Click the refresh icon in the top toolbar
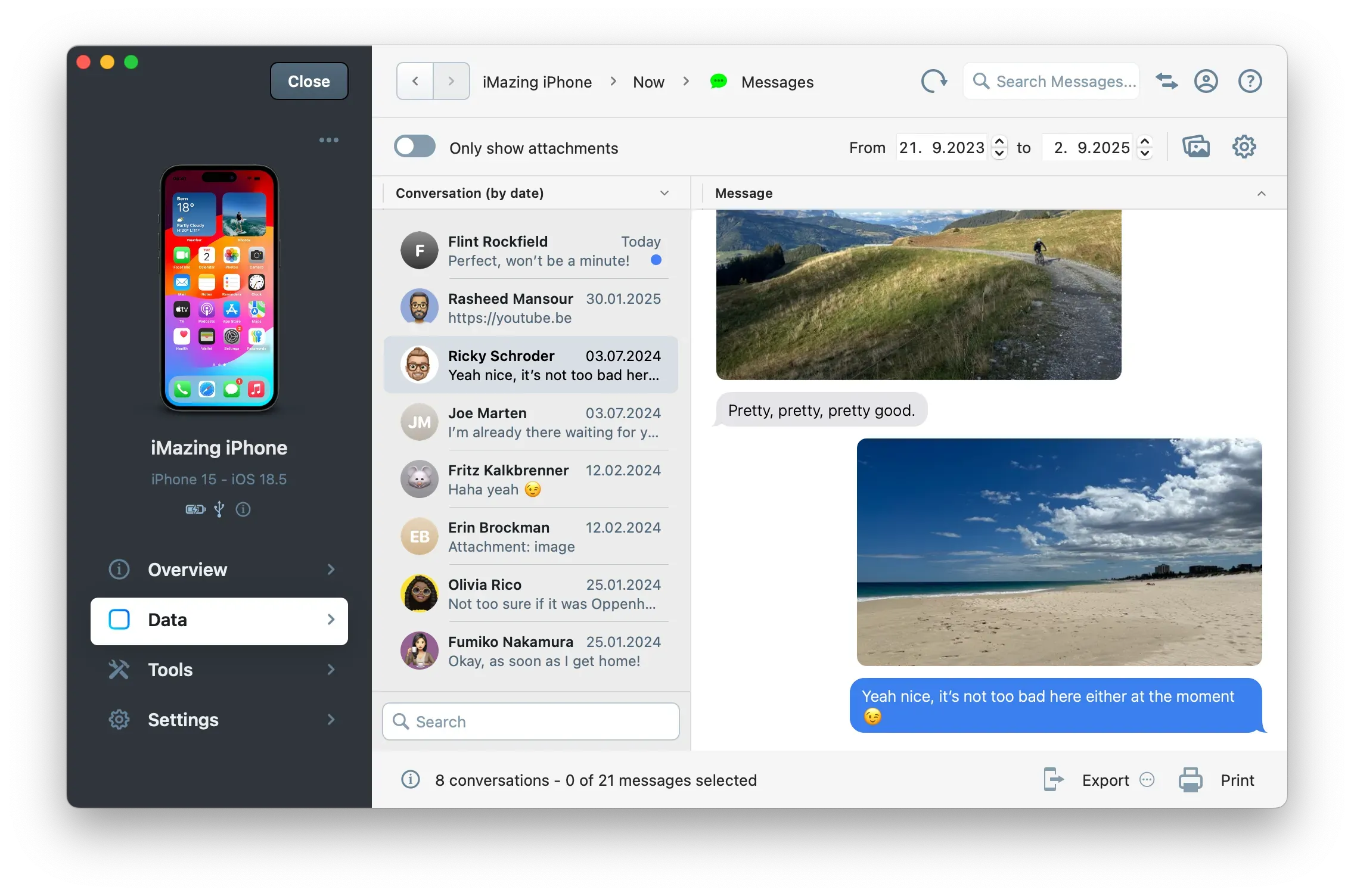 (x=934, y=82)
